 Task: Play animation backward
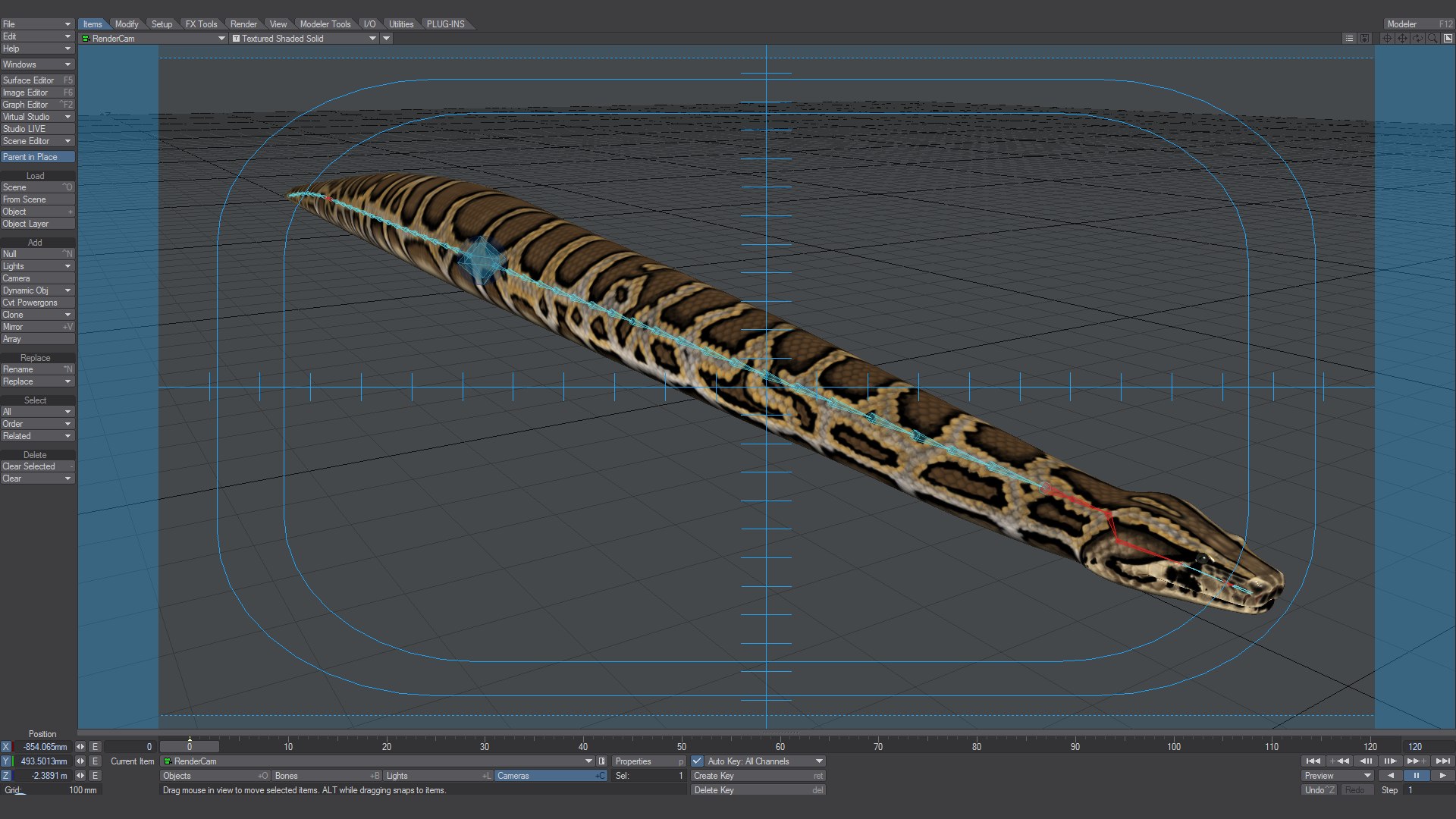(1389, 776)
